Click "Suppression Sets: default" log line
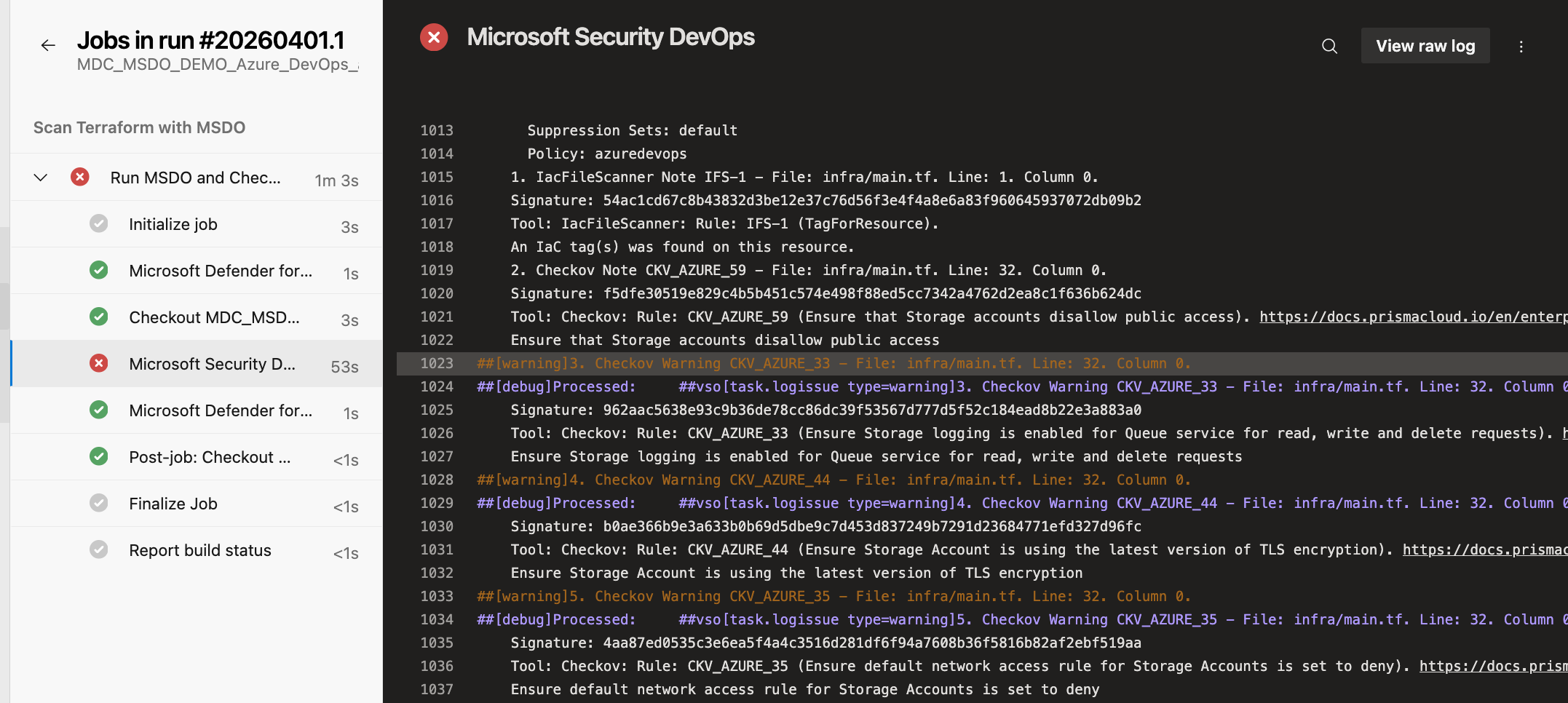Image resolution: width=1568 pixels, height=703 pixels. [x=633, y=130]
